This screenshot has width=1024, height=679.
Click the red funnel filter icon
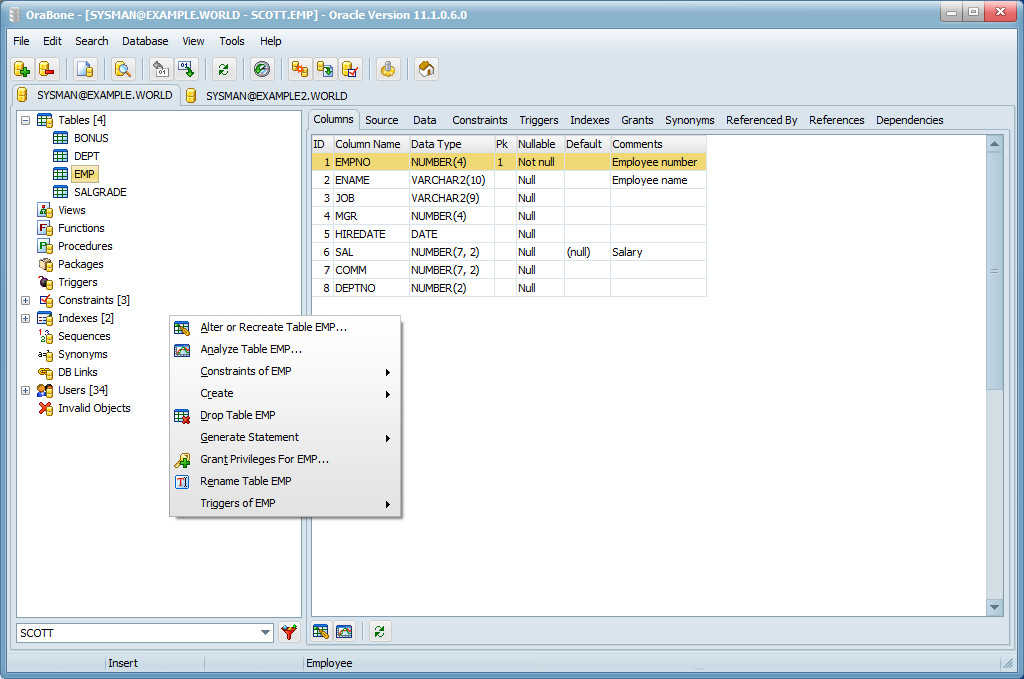coord(289,632)
